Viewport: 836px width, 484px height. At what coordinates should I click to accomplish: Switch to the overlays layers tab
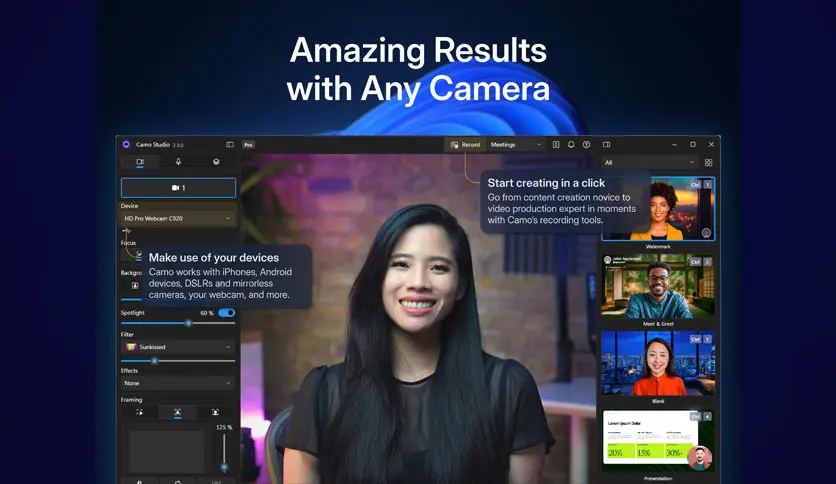tap(216, 162)
